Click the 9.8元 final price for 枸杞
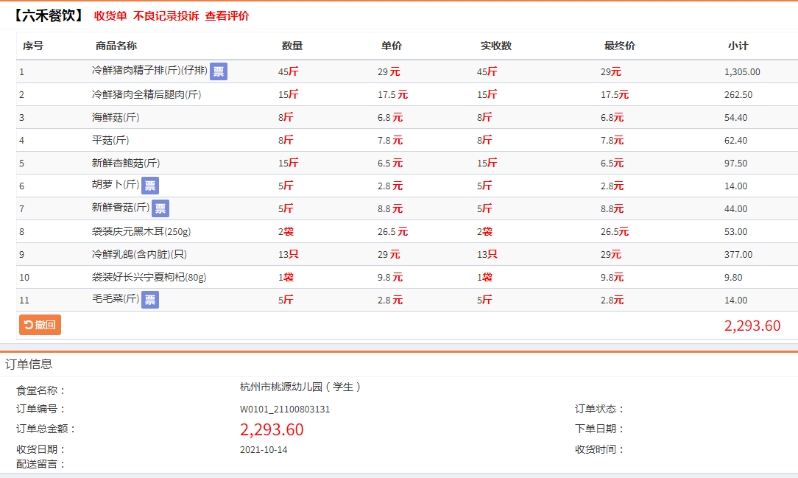This screenshot has width=798, height=478. [x=612, y=277]
